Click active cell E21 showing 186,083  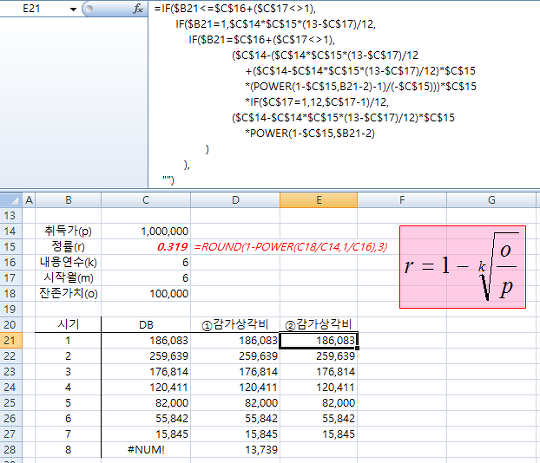point(319,340)
